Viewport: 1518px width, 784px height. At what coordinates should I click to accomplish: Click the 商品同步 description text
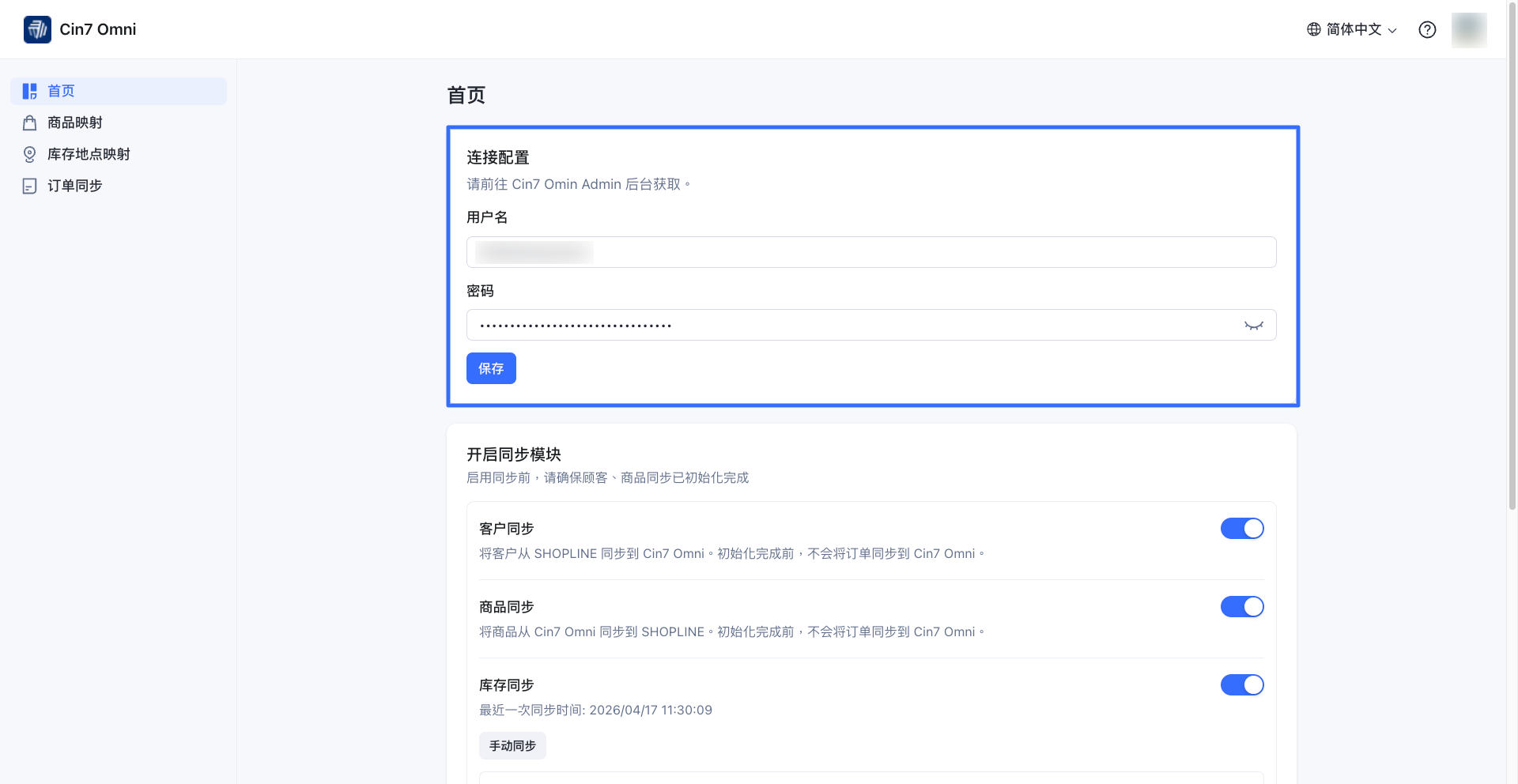731,631
